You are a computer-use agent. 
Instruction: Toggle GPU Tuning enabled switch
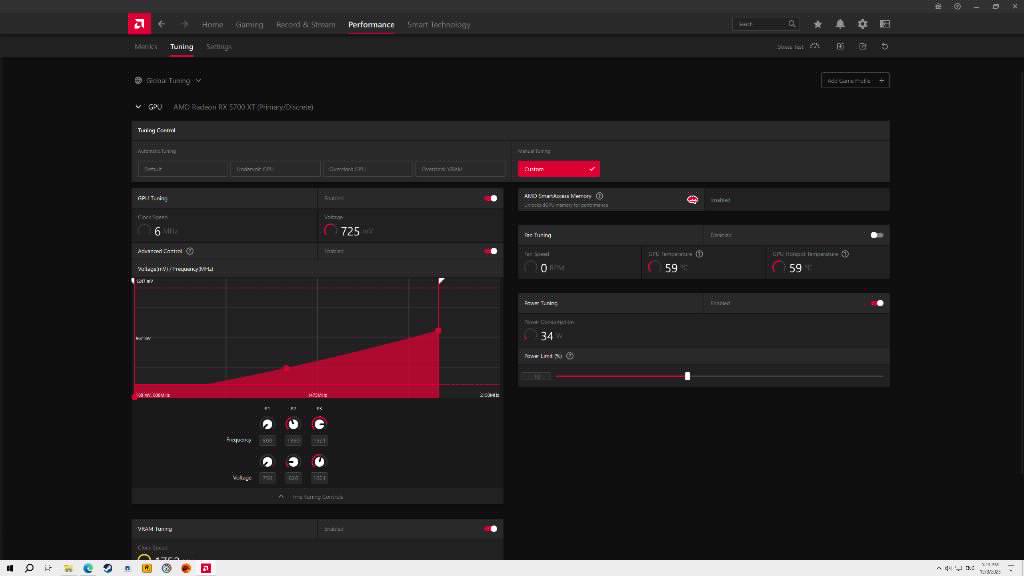pyautogui.click(x=490, y=198)
